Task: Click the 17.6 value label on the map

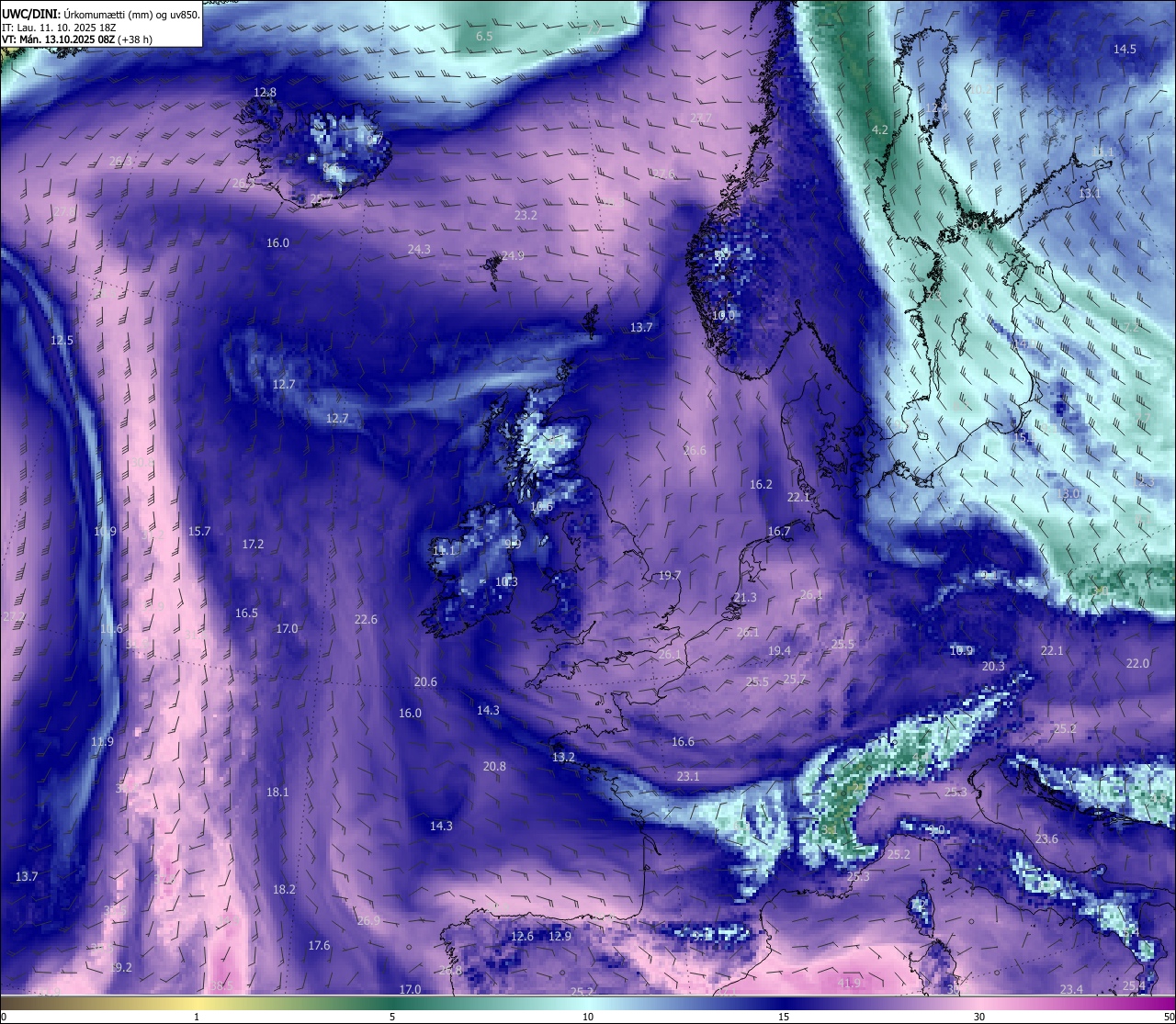Action: (319, 945)
